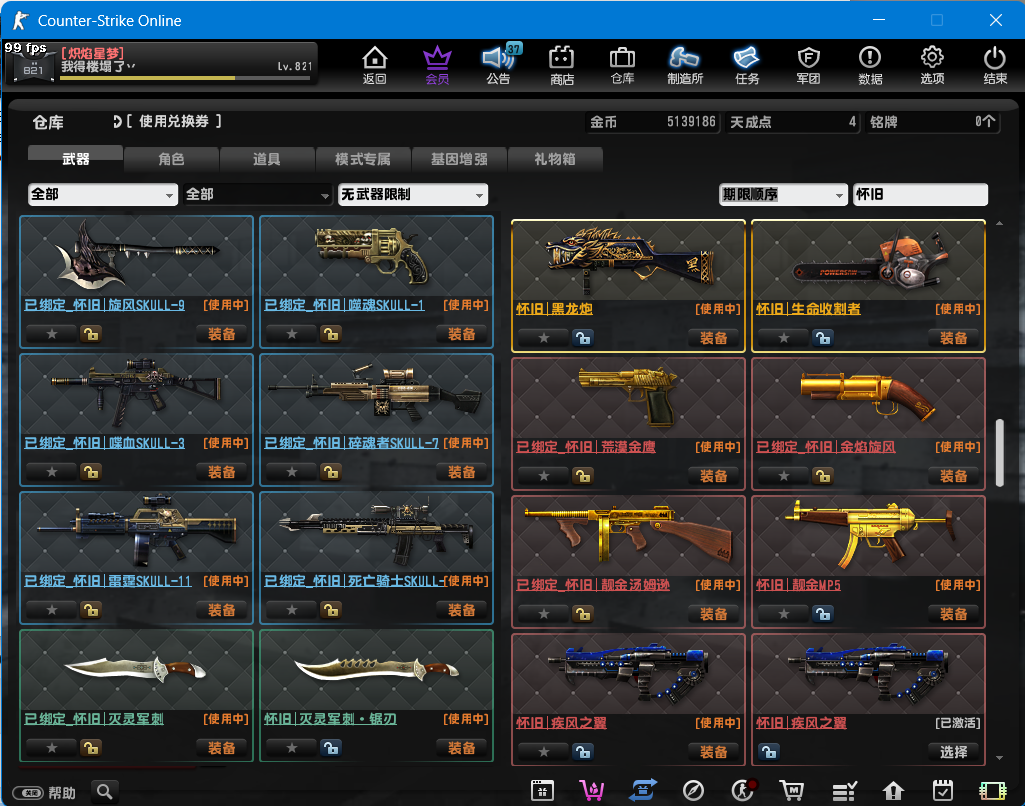The height and width of the screenshot is (806, 1025).
Task: Expand the 期限顺序 sort dropdown
Action: click(x=783, y=194)
